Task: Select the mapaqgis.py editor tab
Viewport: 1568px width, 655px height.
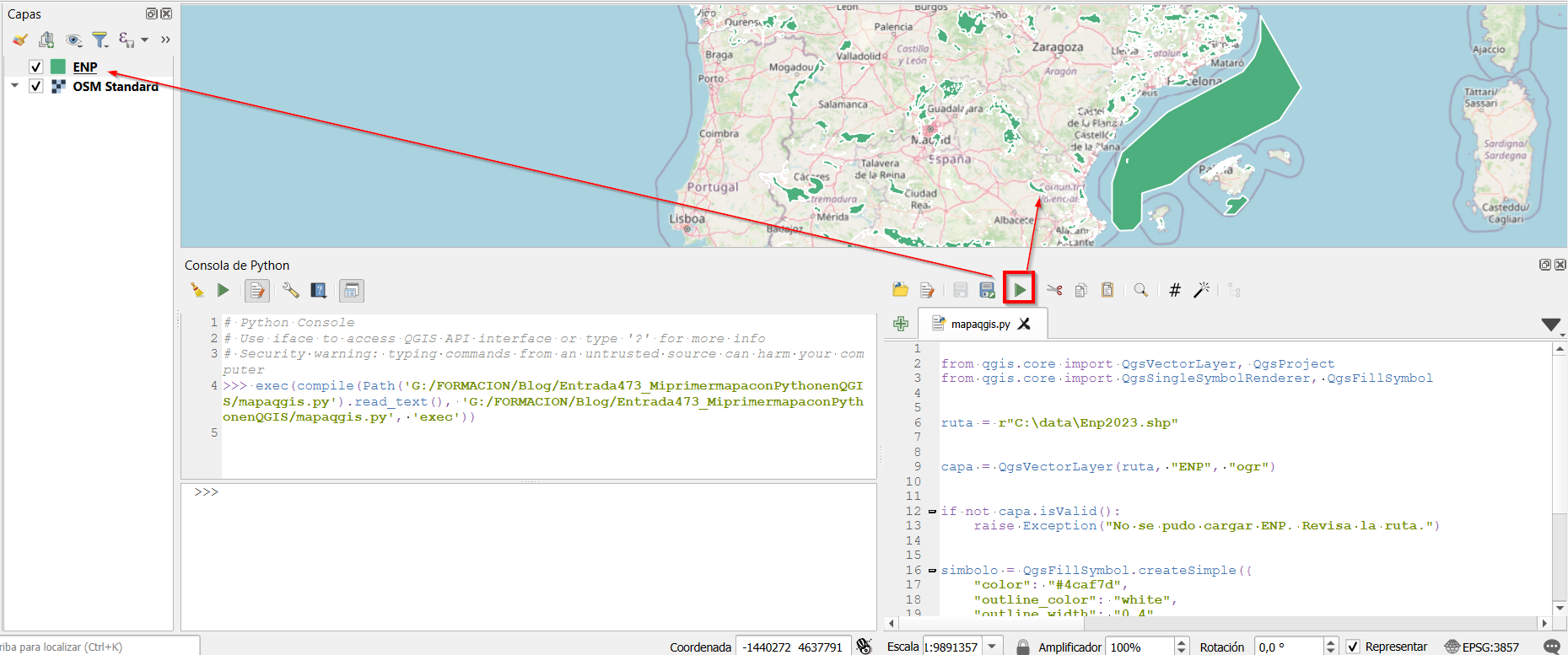Action: [x=979, y=324]
